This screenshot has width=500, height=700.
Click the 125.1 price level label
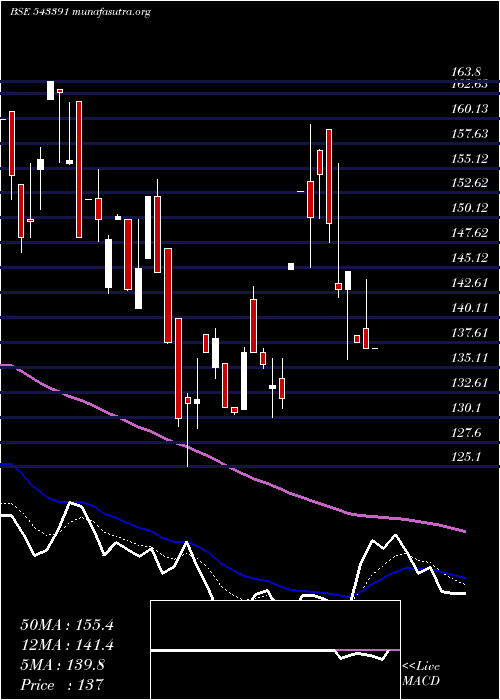click(466, 458)
